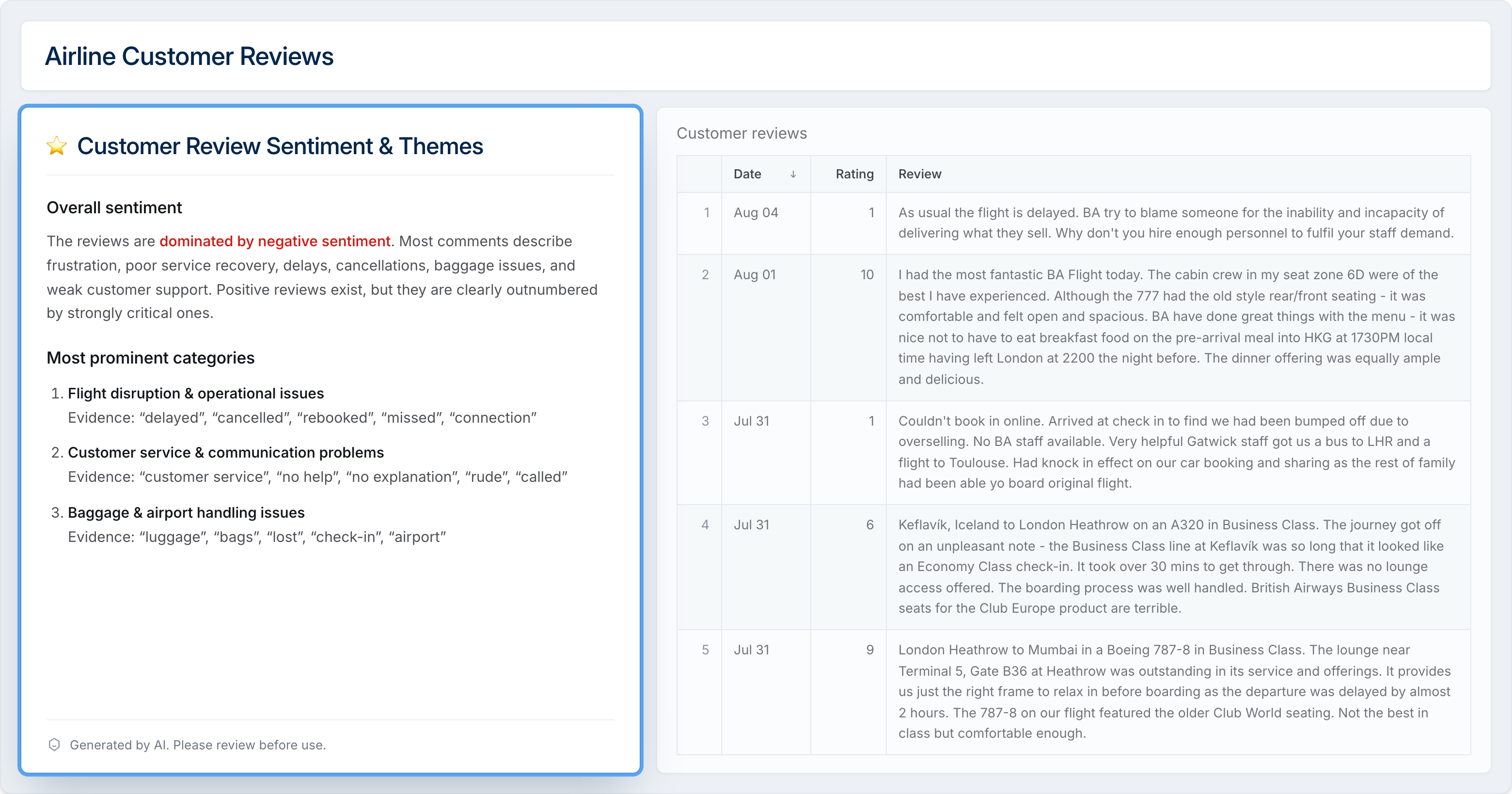
Task: Open review starting 'Couldn't book in online'
Action: pos(1178,453)
